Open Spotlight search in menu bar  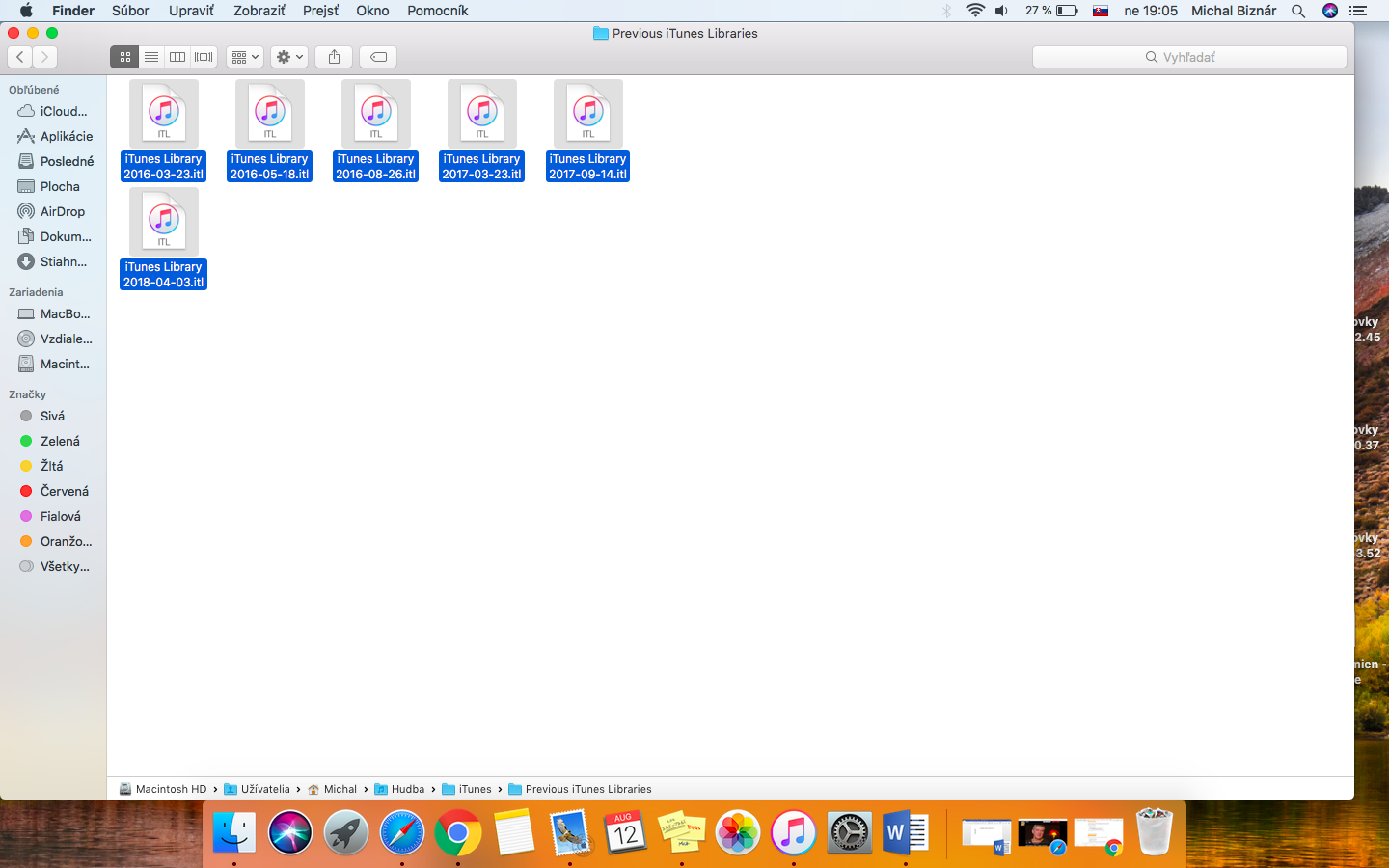pyautogui.click(x=1298, y=11)
